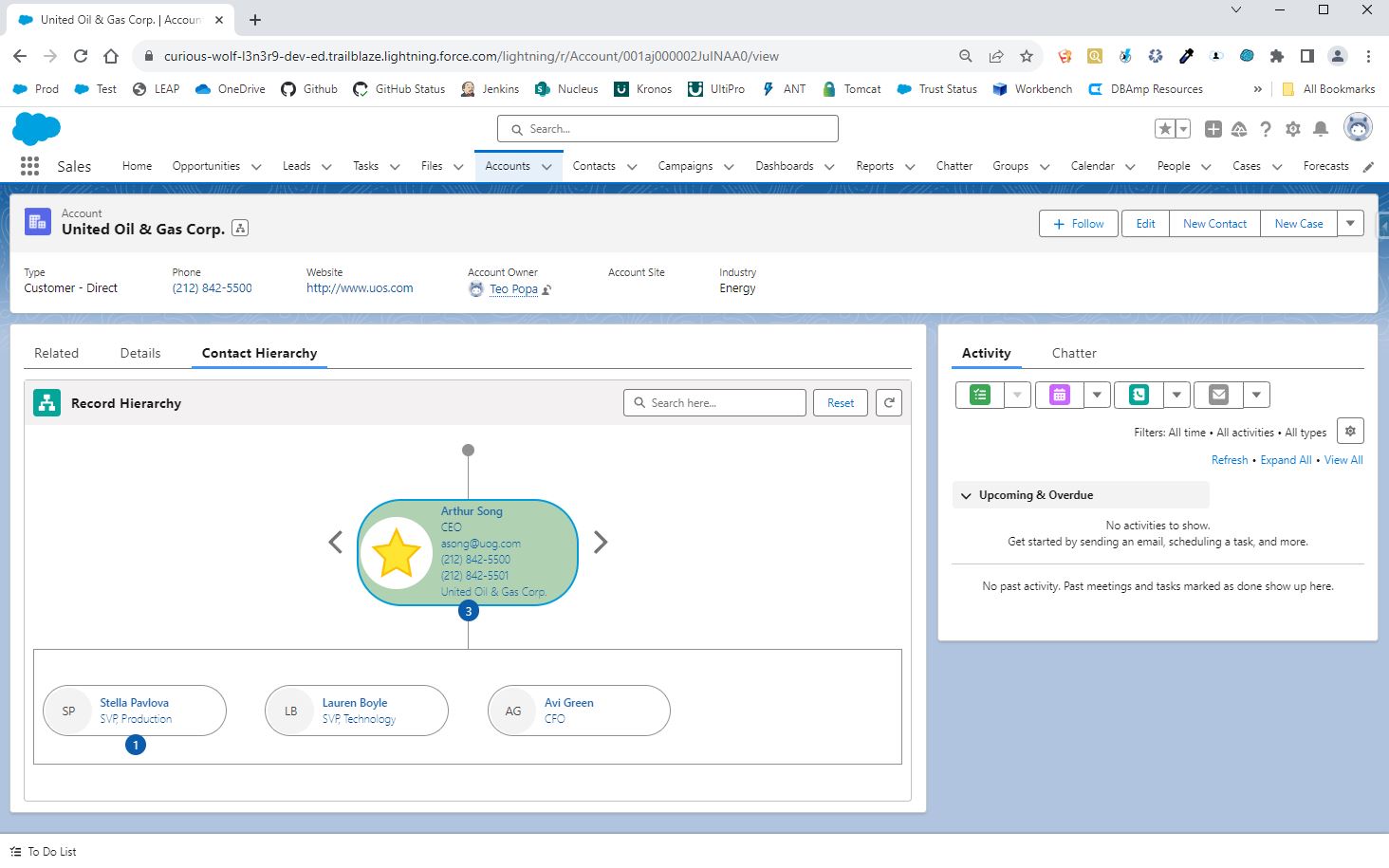The image size is (1389, 868).
Task: Open the purple New Event calendar icon
Action: coord(1057,394)
